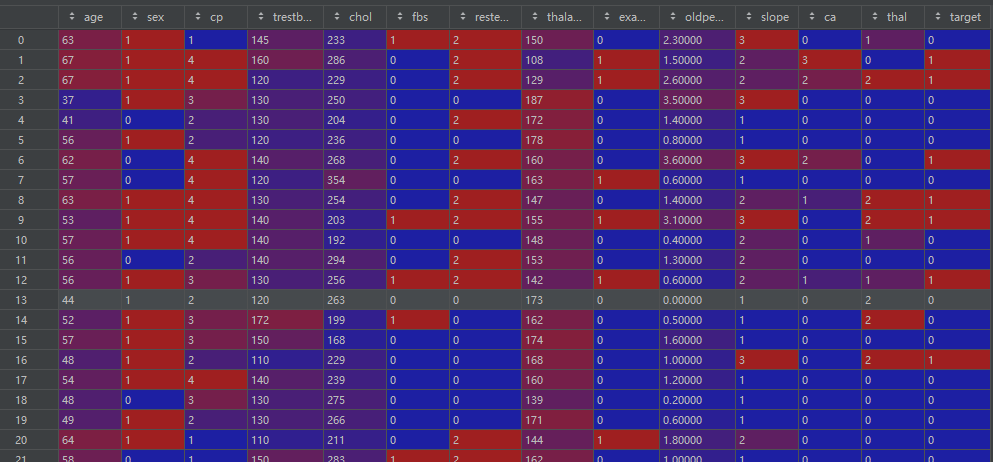Click the sort arrows on oldpe... column
The height and width of the screenshot is (462, 993).
click(673, 17)
